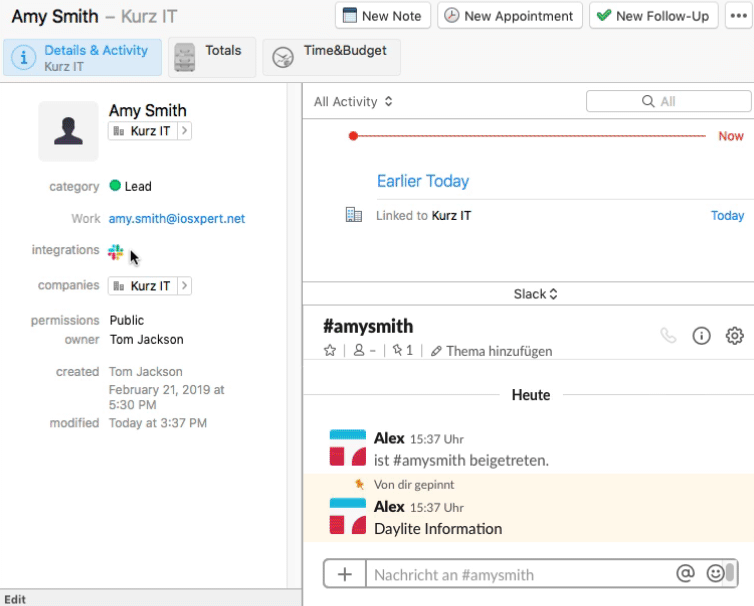Insert a mention with @ icon
Screen dimensions: 754x606
pos(685,573)
